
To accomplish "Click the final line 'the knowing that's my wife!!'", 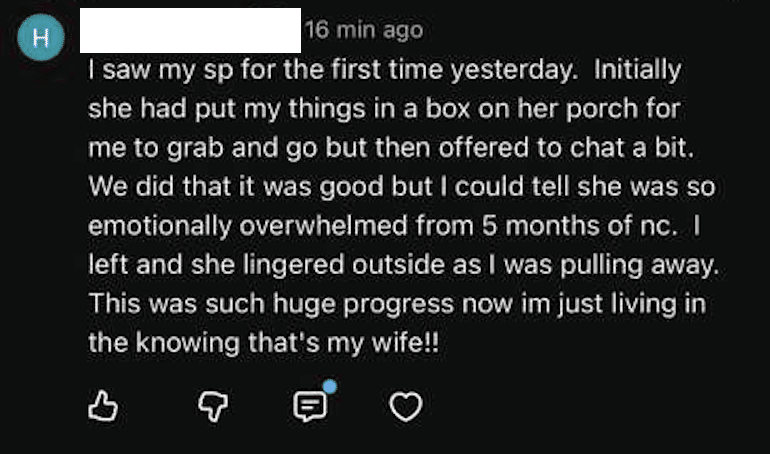I will point(264,343).
